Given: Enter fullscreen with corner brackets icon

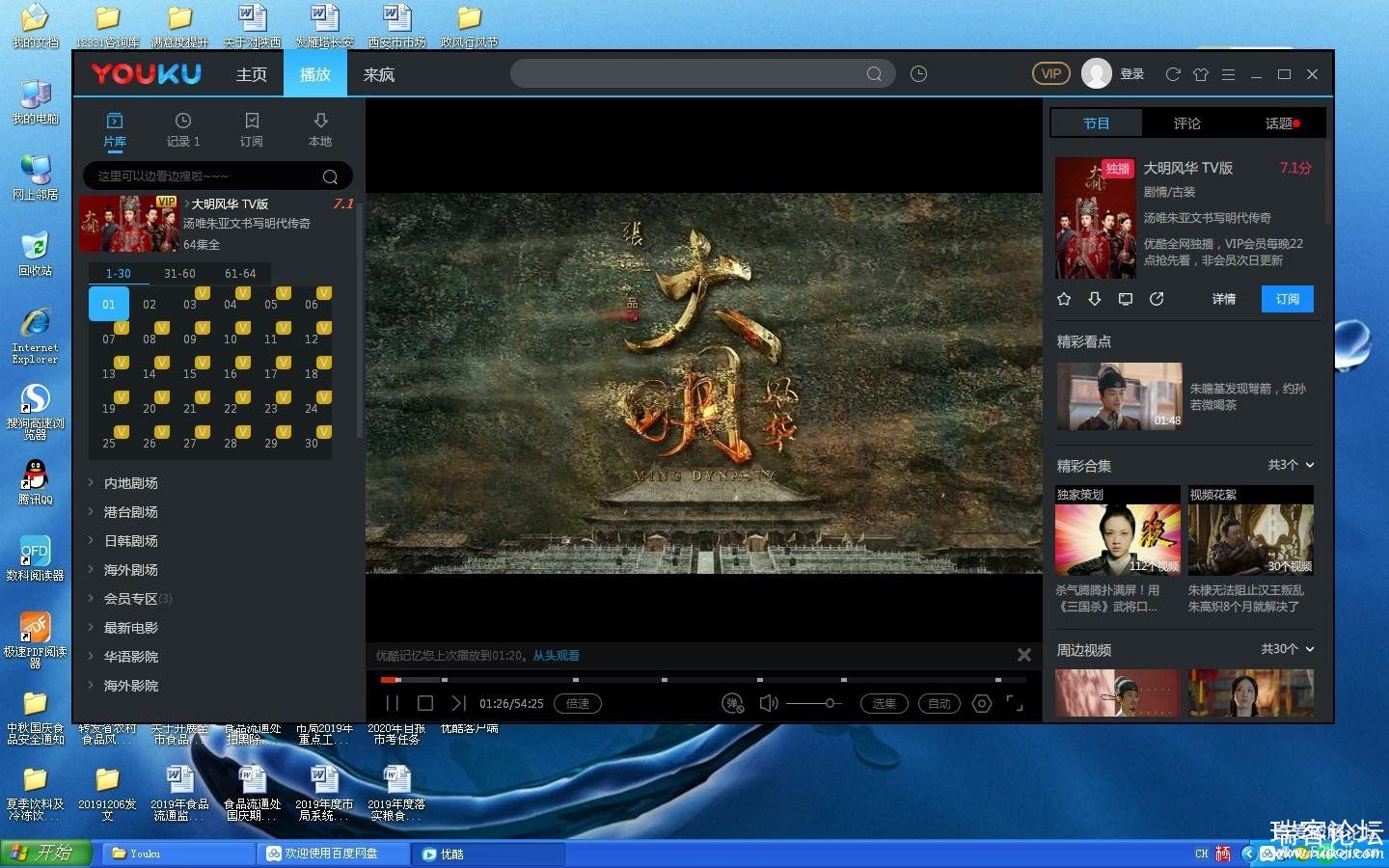Looking at the screenshot, I should point(1015,703).
